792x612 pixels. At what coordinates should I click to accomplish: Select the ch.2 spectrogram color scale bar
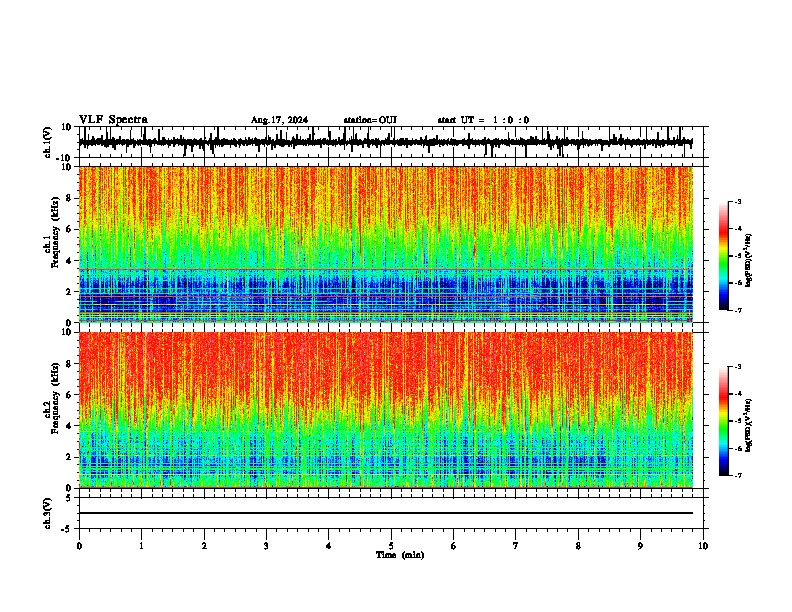pyautogui.click(x=724, y=421)
